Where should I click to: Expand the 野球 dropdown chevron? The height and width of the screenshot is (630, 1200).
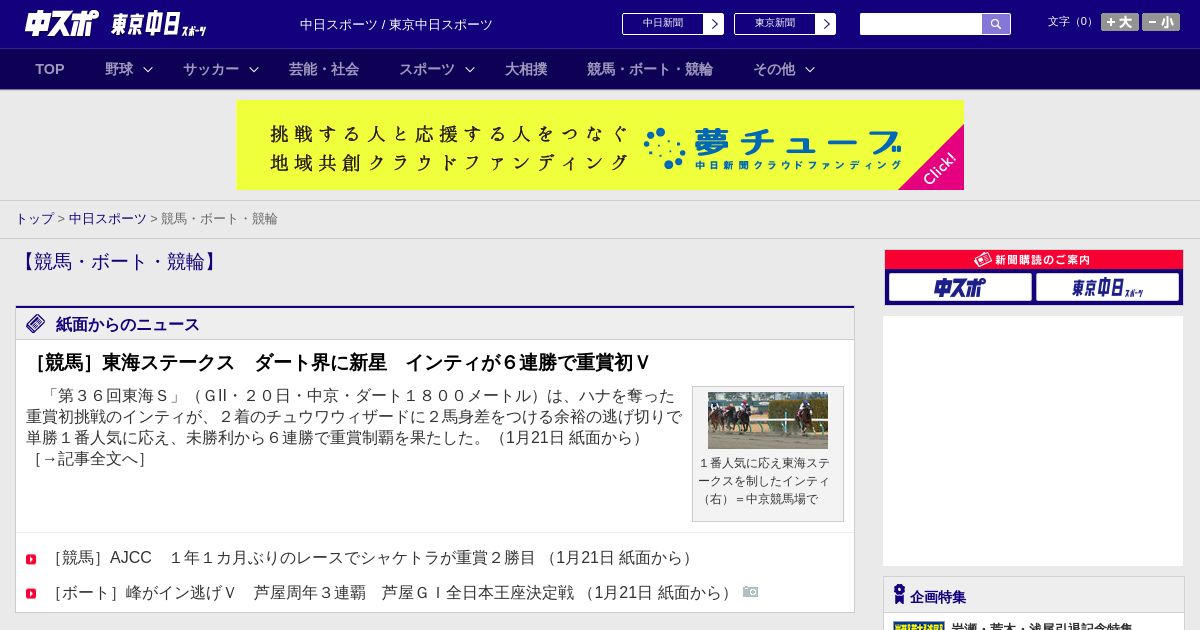(x=148, y=69)
